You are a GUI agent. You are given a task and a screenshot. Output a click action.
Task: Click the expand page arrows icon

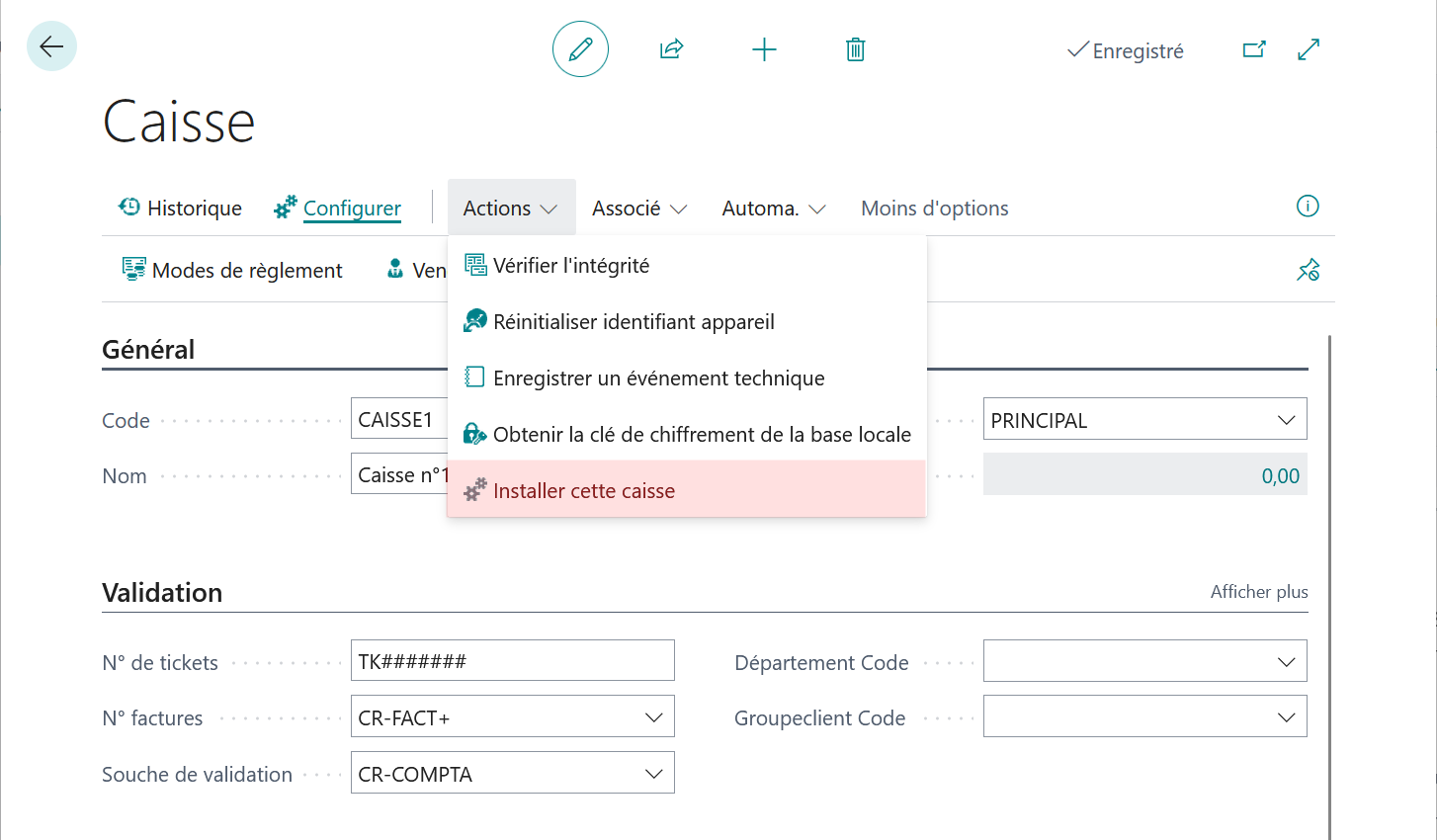(x=1309, y=49)
